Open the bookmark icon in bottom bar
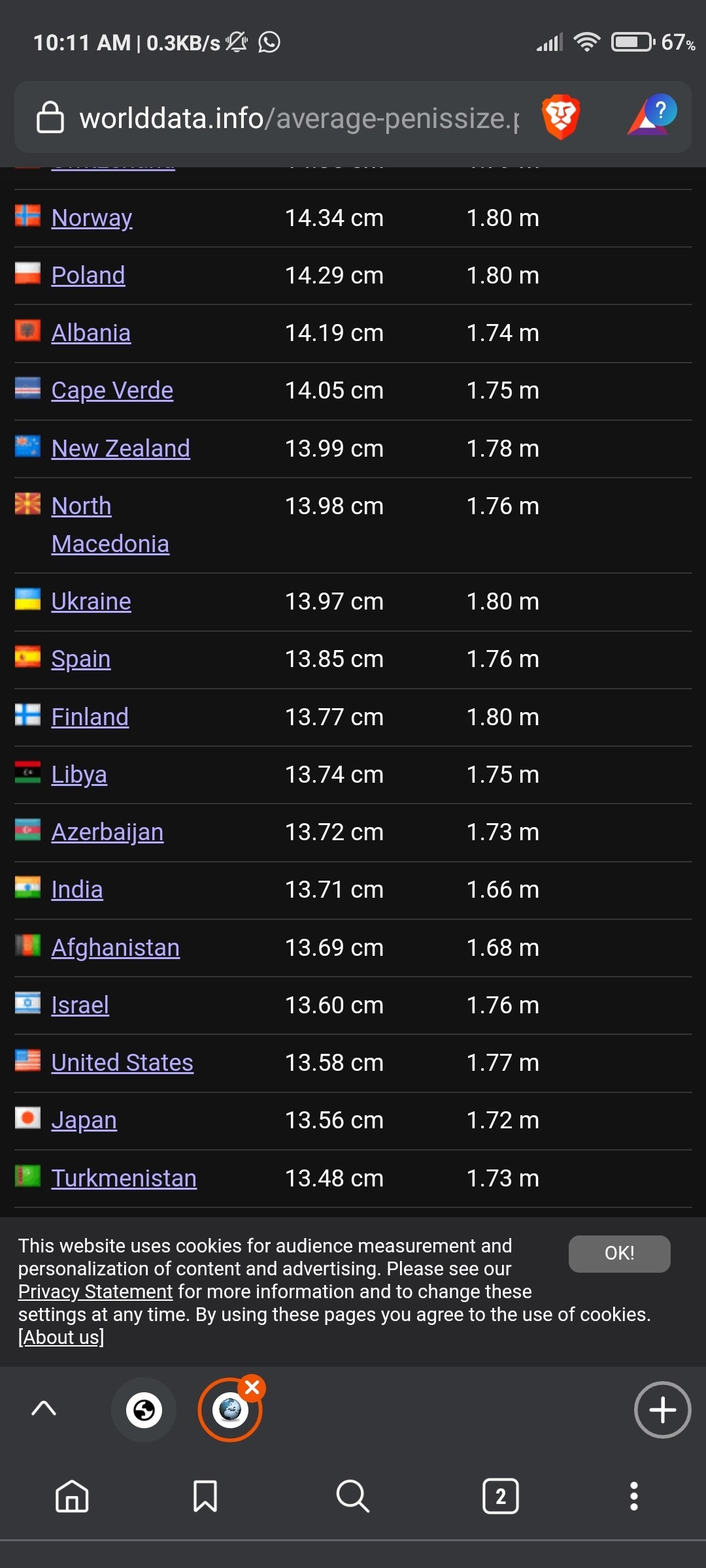706x1568 pixels. pos(205,1495)
